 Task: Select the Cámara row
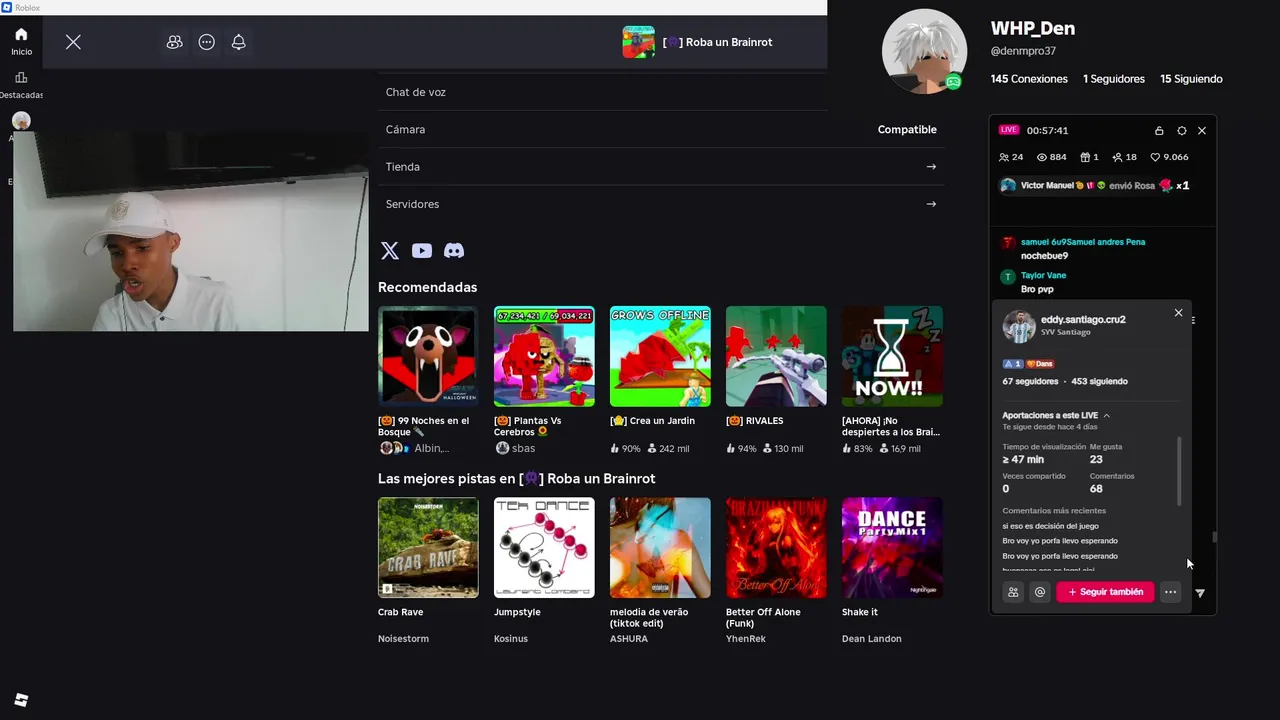[661, 129]
